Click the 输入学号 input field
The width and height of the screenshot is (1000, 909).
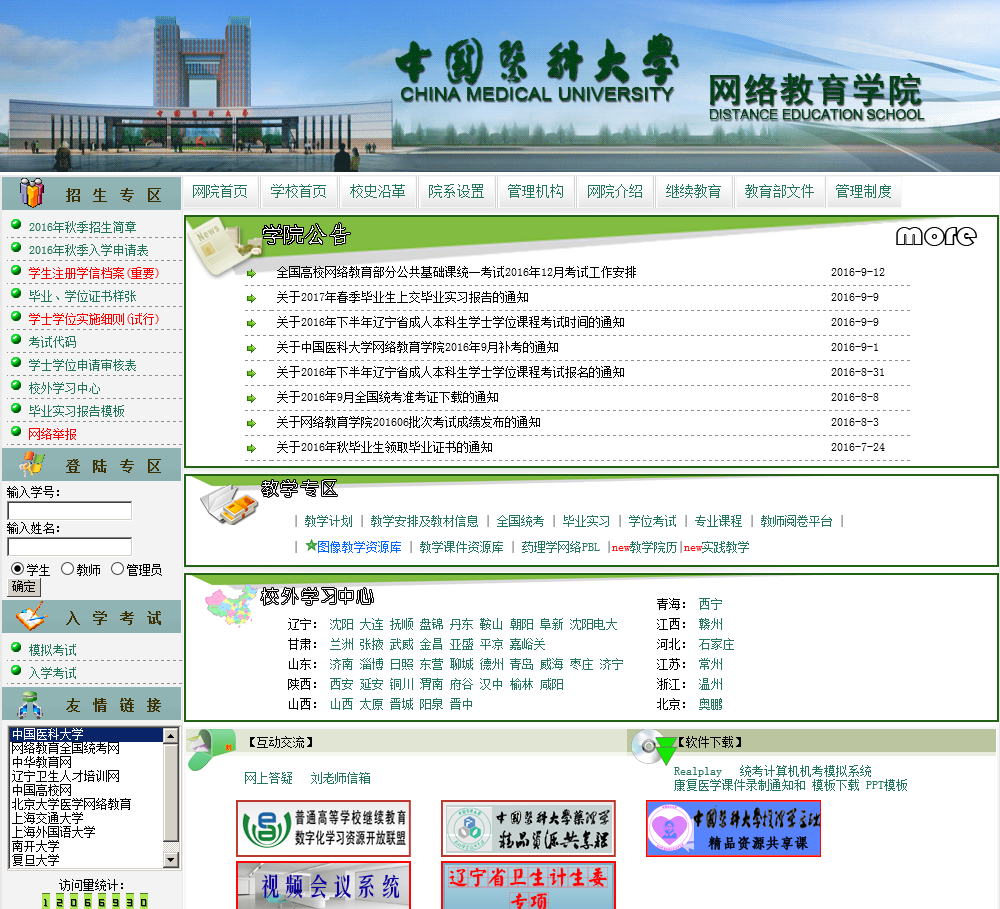70,510
